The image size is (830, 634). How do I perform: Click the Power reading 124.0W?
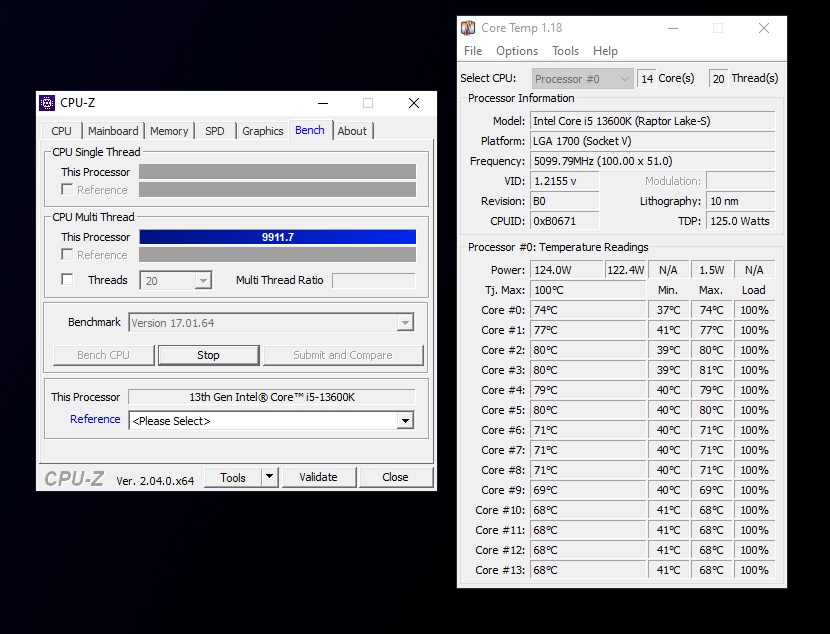tap(567, 270)
